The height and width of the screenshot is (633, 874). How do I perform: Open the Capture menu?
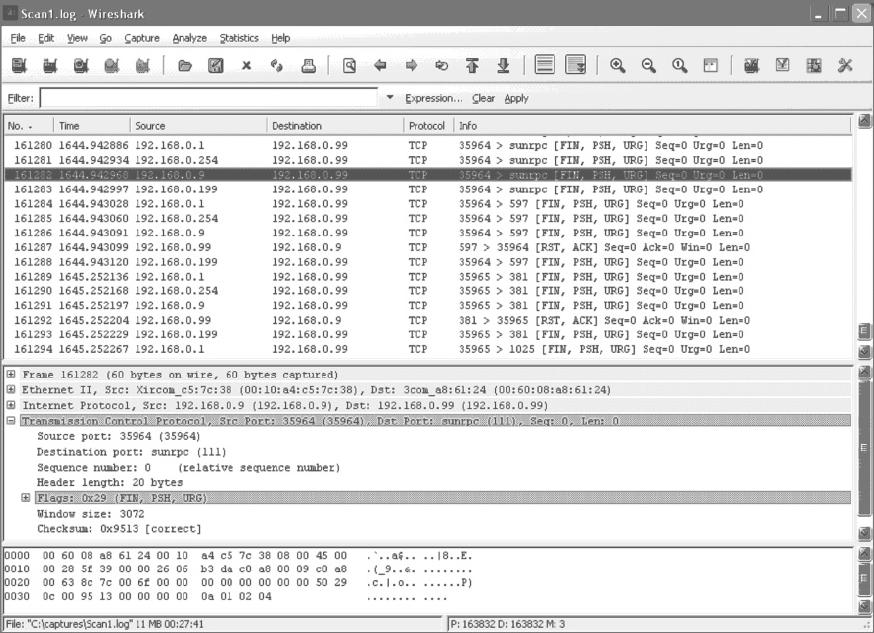pyautogui.click(x=142, y=38)
